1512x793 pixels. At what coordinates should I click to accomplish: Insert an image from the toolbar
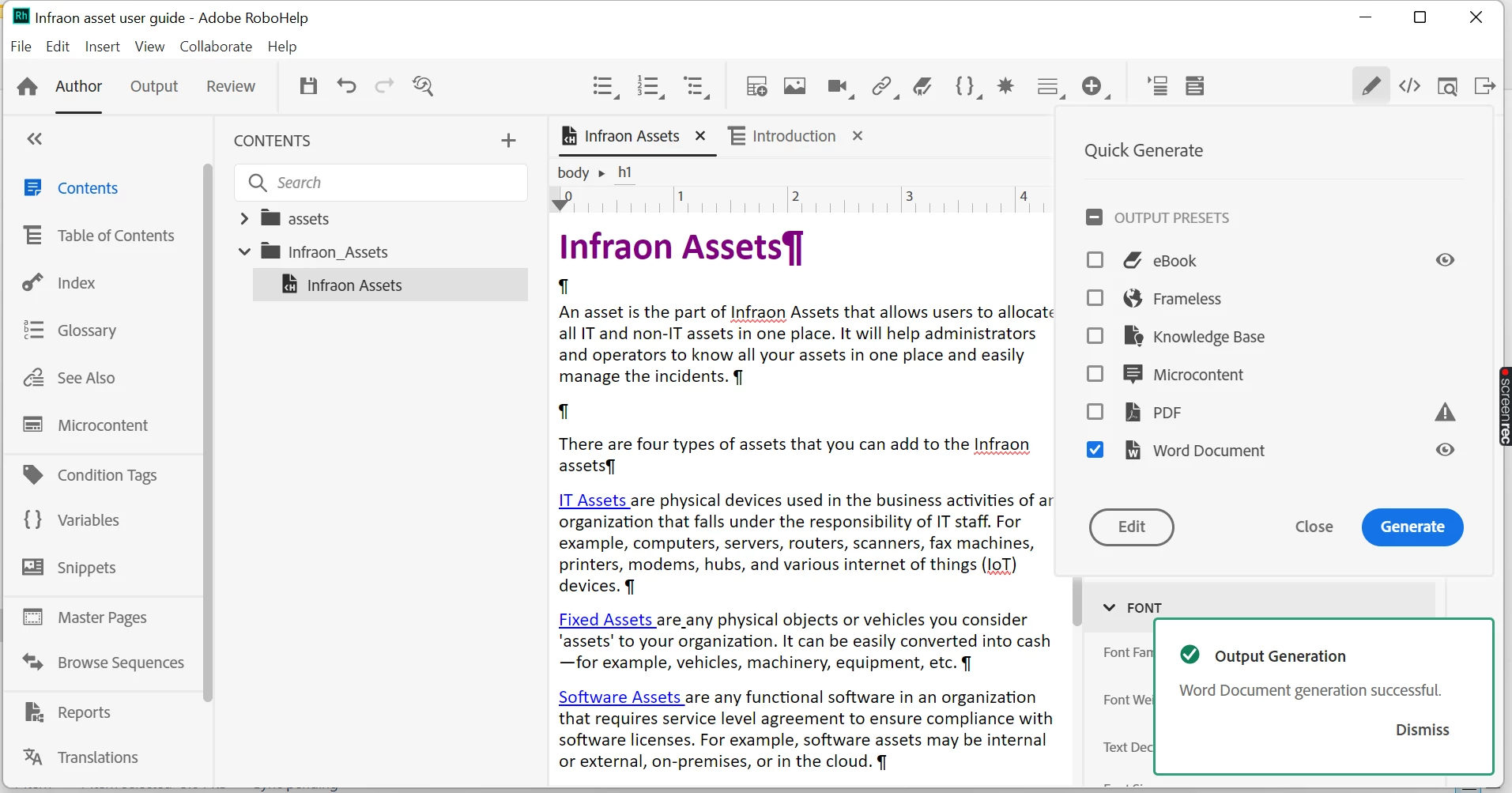pos(794,86)
